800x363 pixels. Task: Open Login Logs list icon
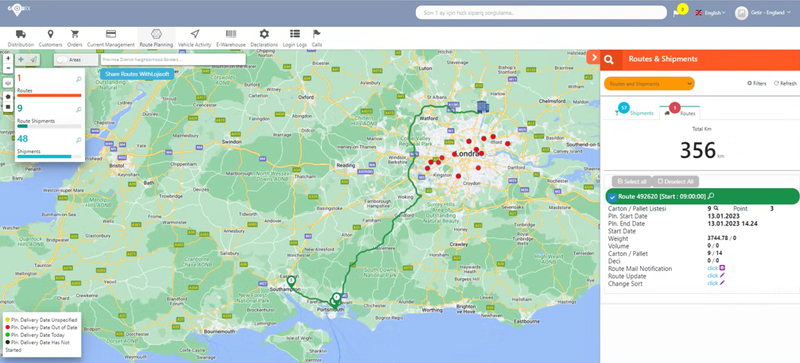295,34
